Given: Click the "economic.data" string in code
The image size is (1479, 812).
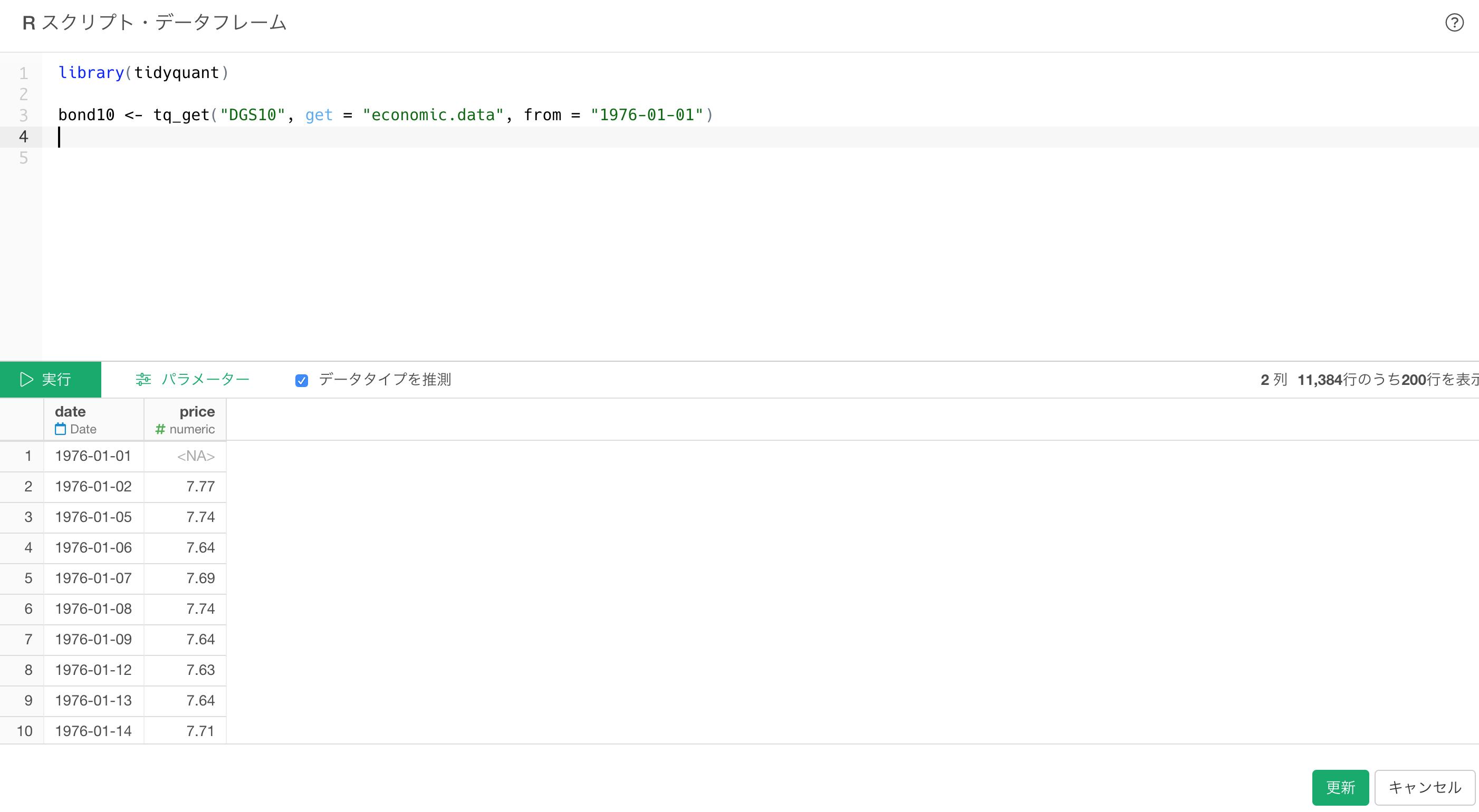Looking at the screenshot, I should (433, 115).
